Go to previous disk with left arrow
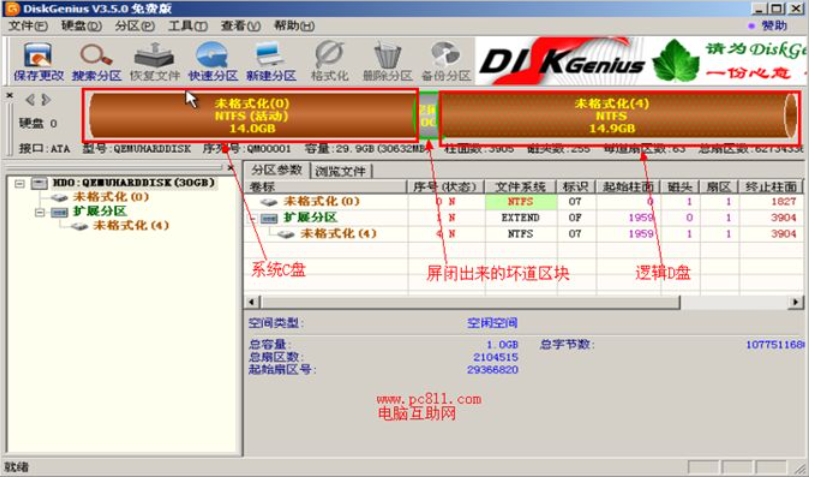This screenshot has height=478, width=814. (30, 100)
